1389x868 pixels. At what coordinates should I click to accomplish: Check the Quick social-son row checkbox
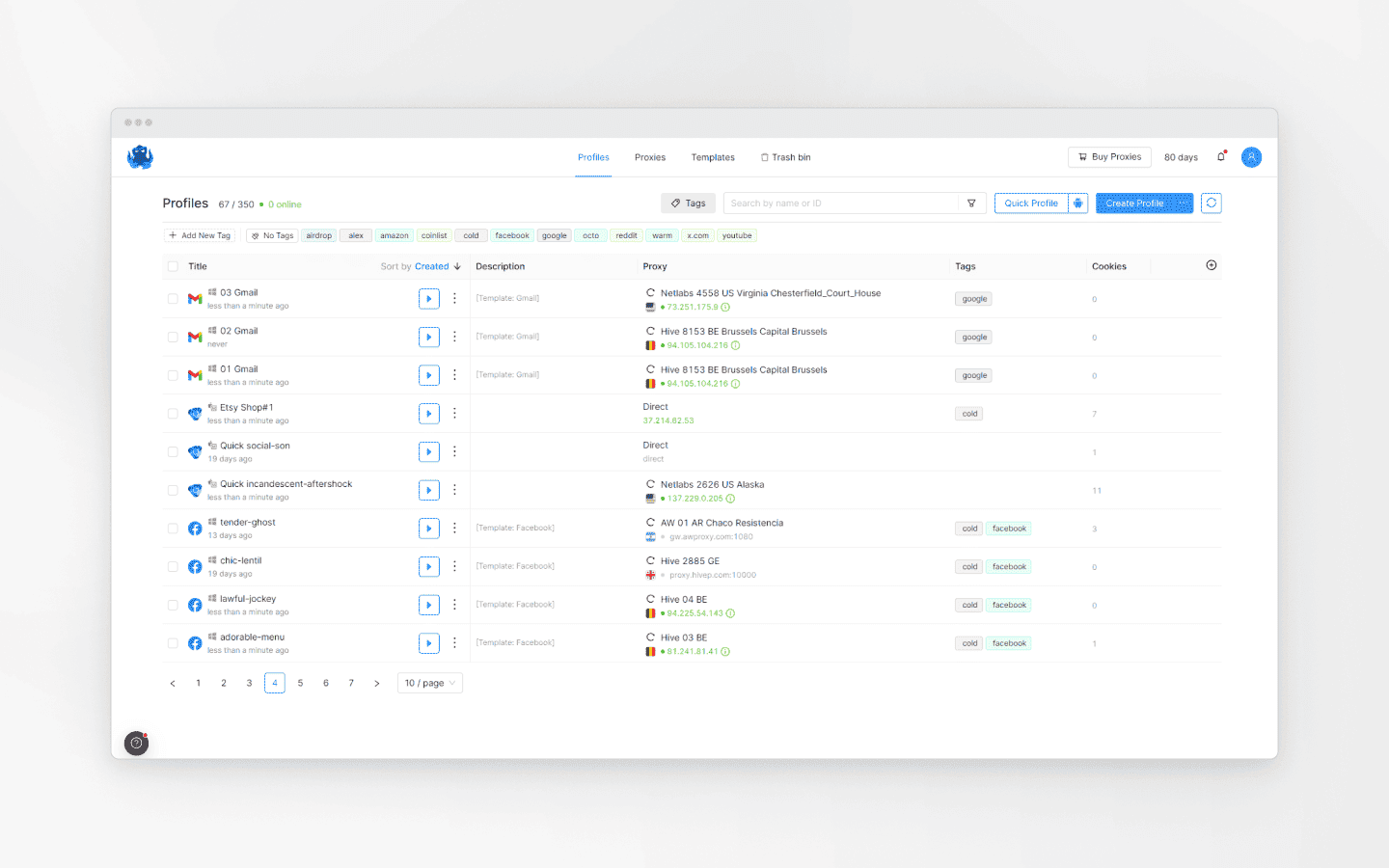173,451
